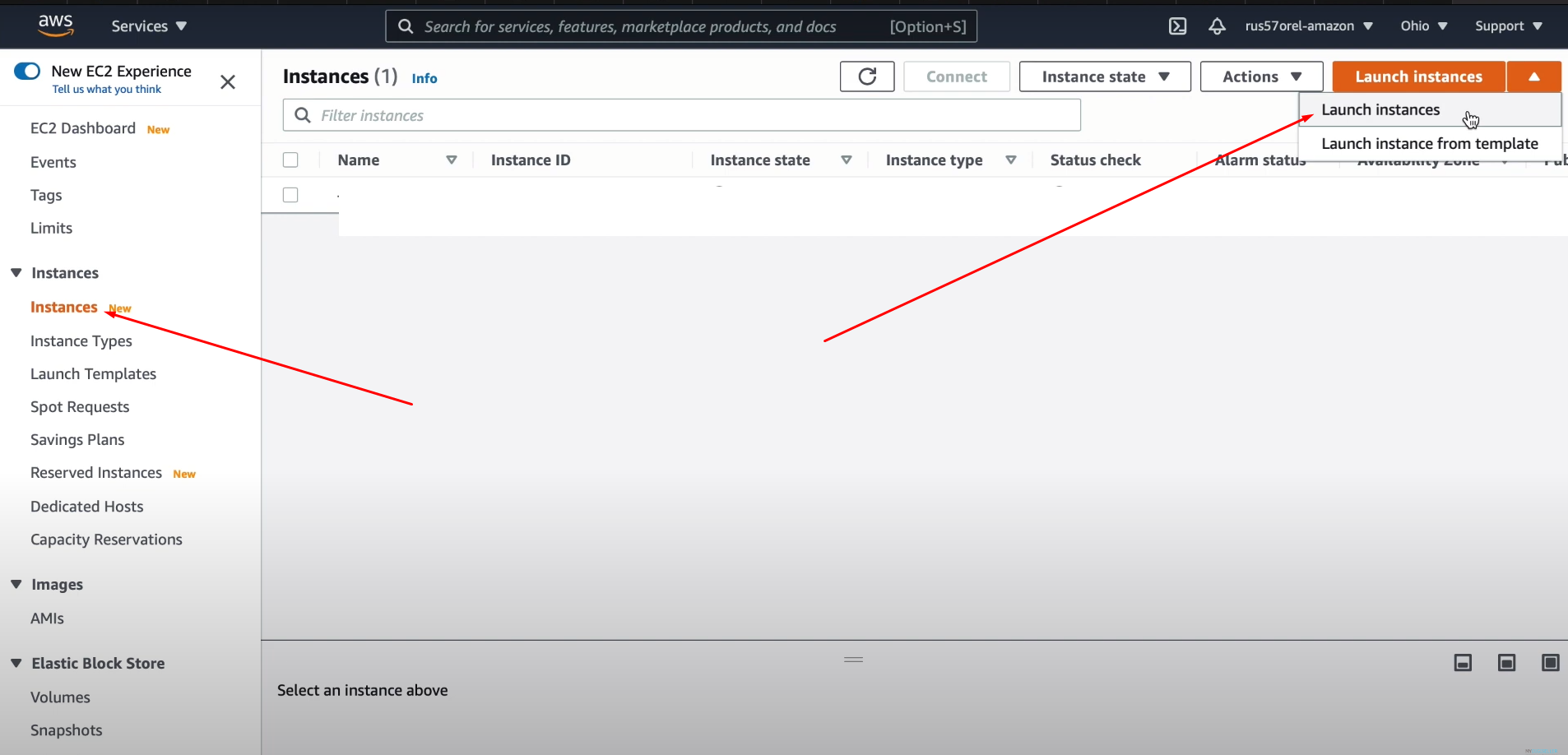The width and height of the screenshot is (1568, 755).
Task: Focus the Filter instances search field
Action: [x=682, y=115]
